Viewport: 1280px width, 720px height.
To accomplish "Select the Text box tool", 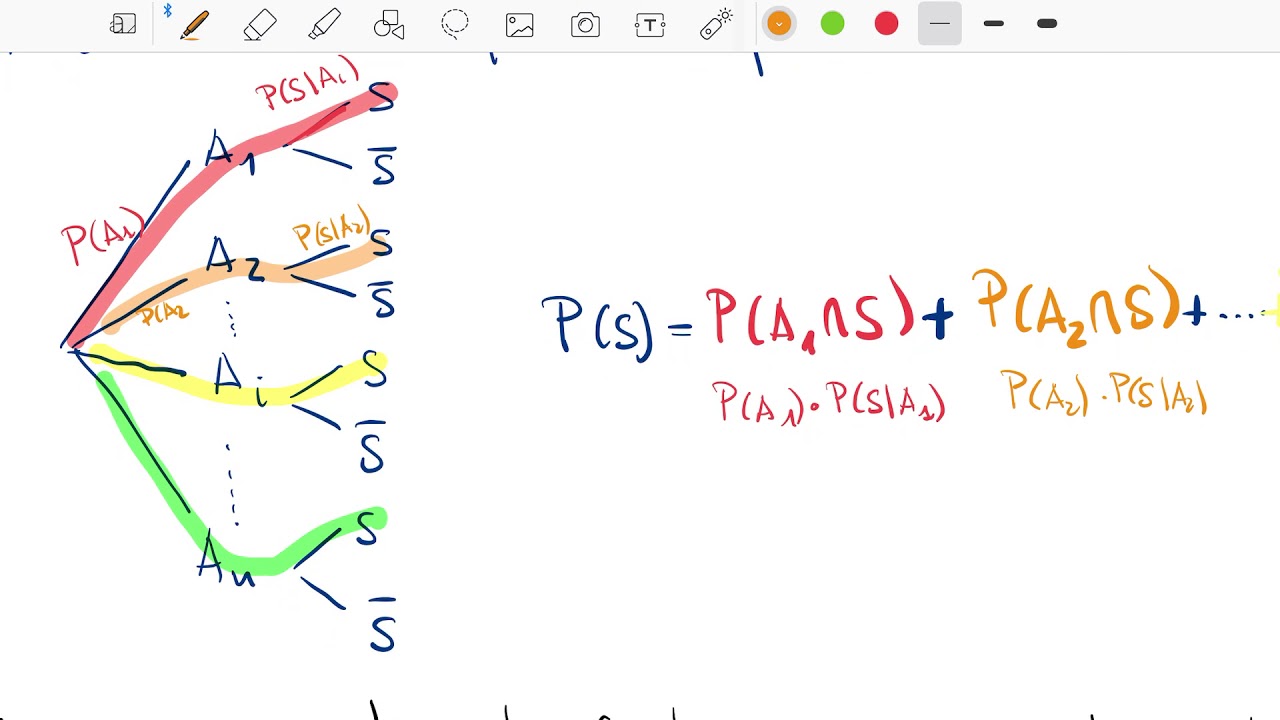I will click(x=650, y=25).
